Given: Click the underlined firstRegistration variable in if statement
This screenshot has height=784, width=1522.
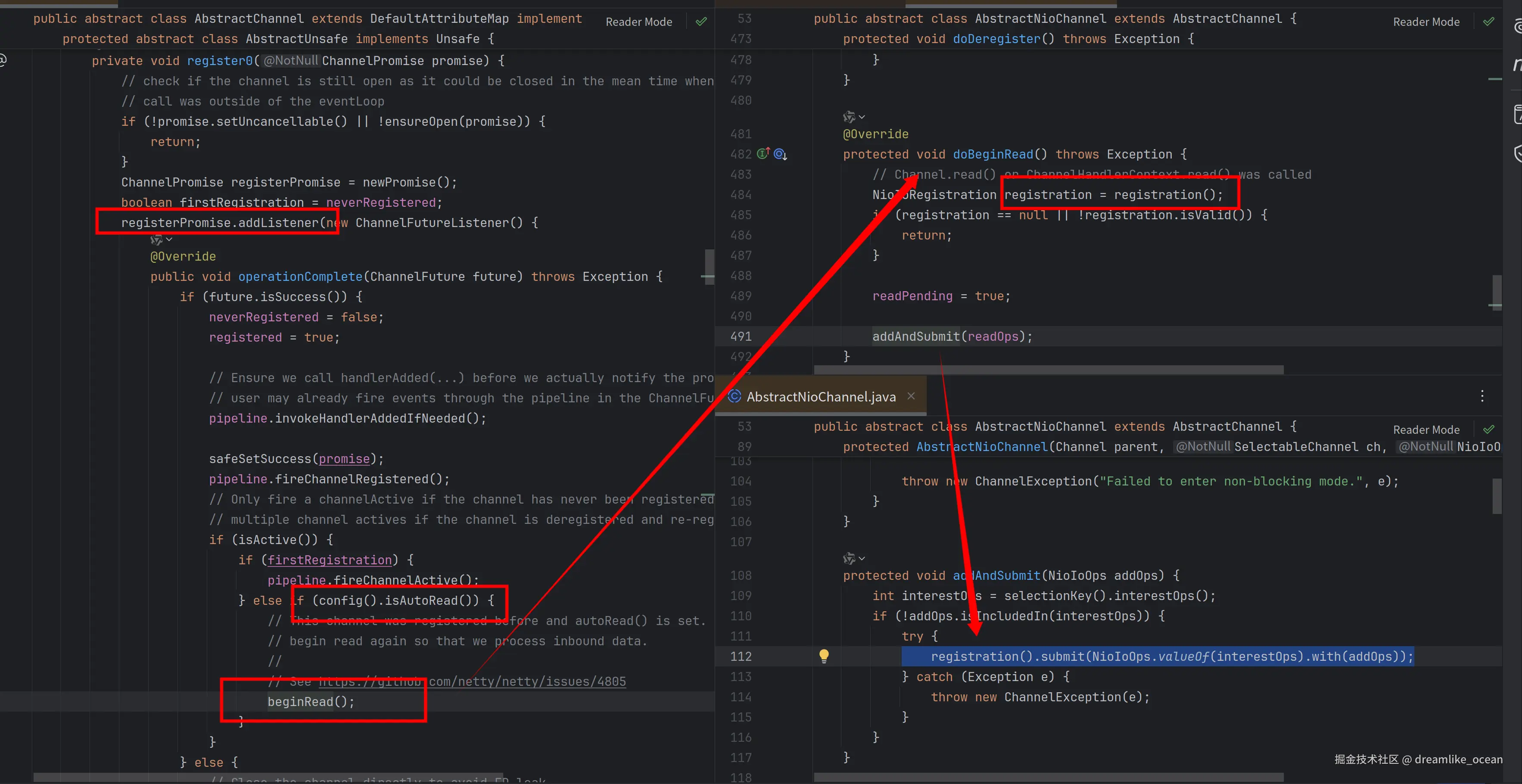Looking at the screenshot, I should (x=329, y=560).
